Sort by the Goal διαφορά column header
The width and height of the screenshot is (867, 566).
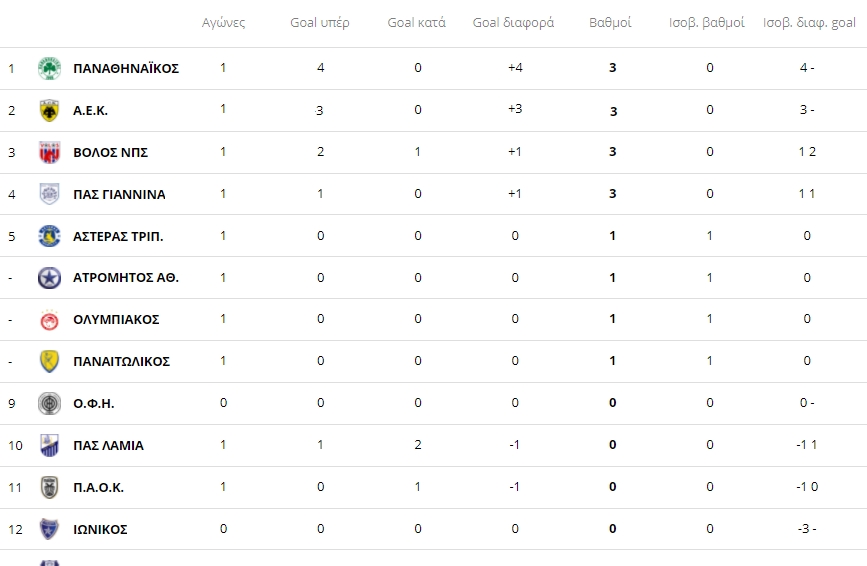coord(513,23)
